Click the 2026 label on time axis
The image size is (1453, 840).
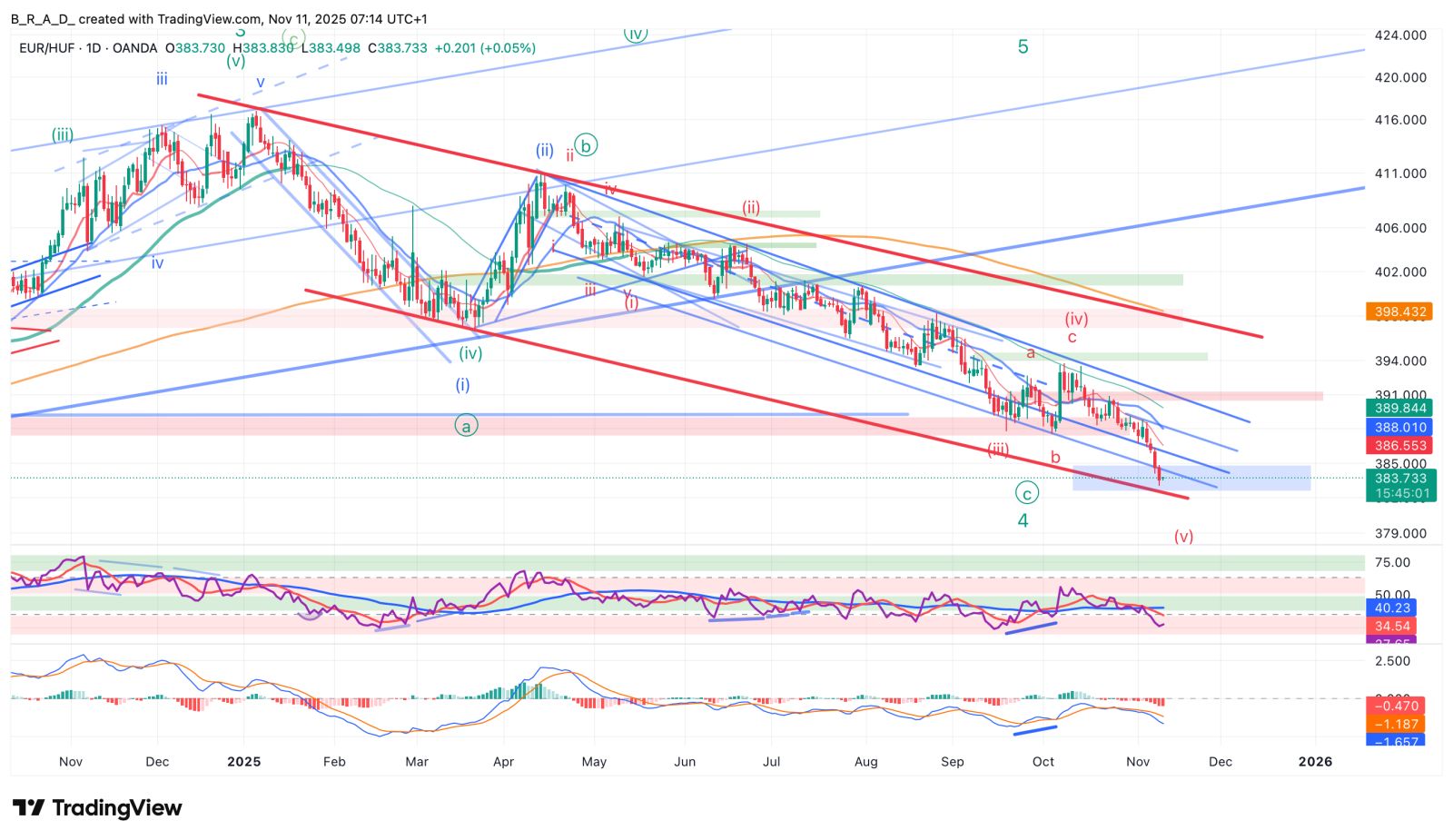[1315, 761]
